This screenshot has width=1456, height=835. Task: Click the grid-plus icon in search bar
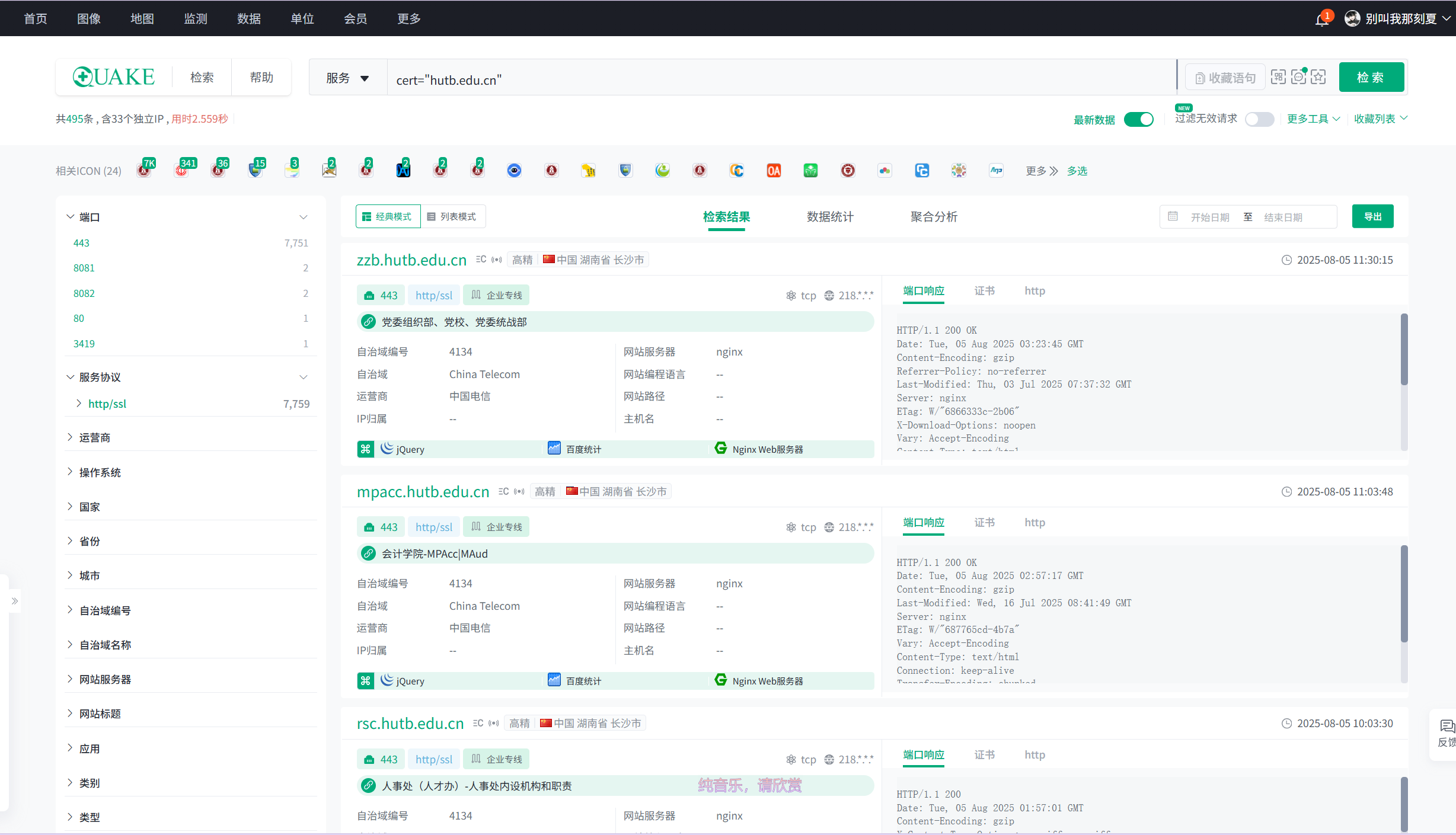pyautogui.click(x=1278, y=77)
